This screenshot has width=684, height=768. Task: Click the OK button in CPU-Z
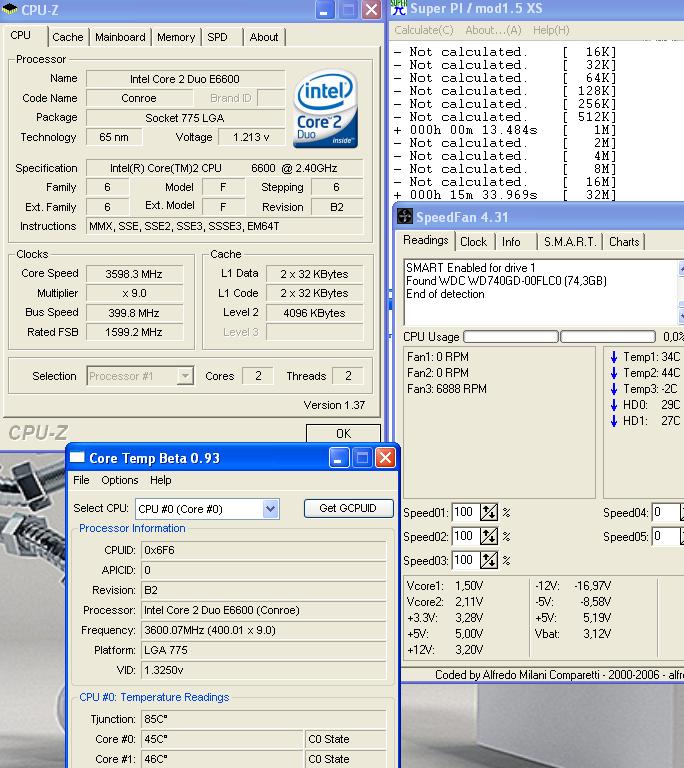[343, 433]
